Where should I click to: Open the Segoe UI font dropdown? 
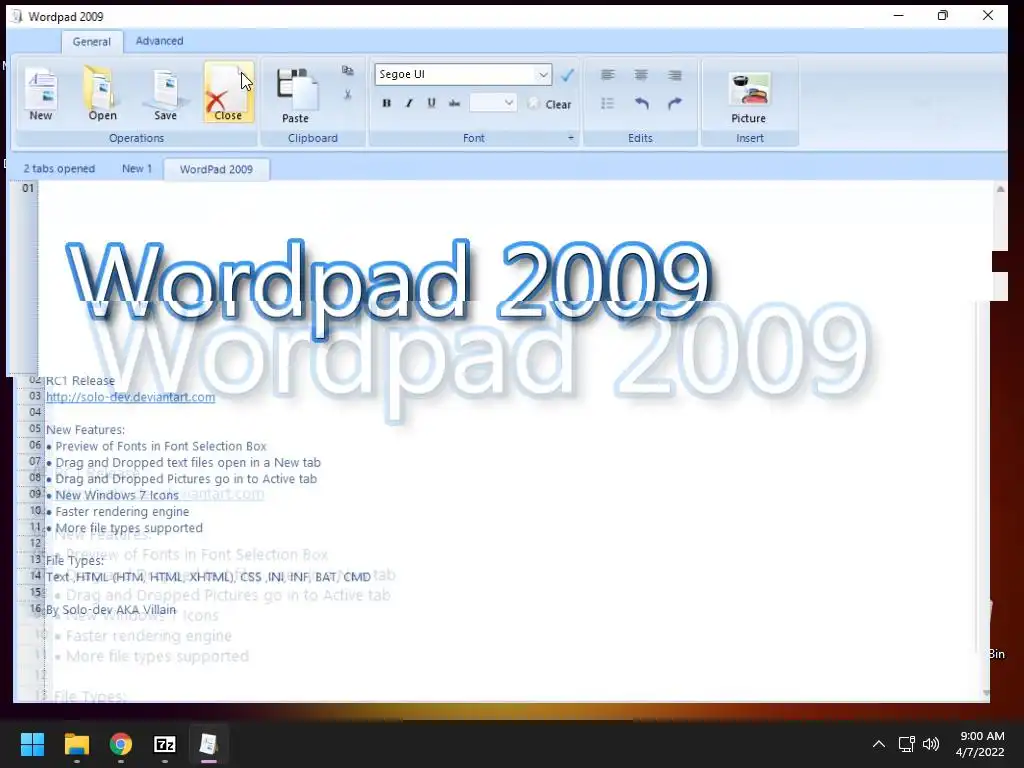pos(543,74)
